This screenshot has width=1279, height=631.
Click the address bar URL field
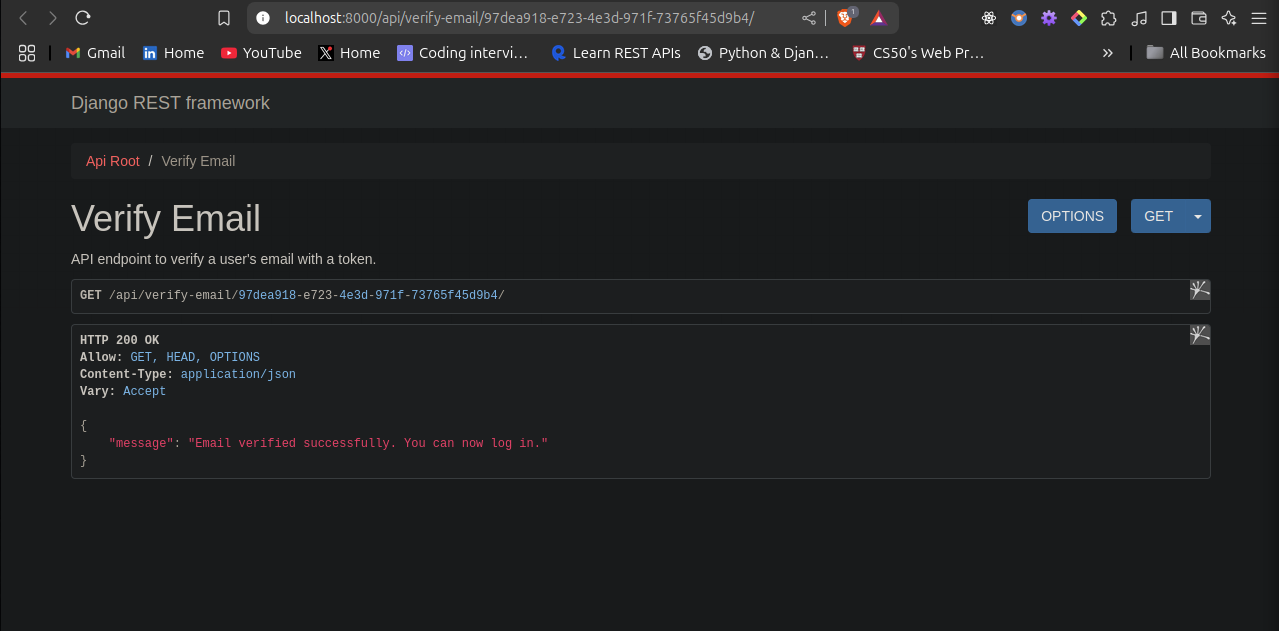click(520, 18)
